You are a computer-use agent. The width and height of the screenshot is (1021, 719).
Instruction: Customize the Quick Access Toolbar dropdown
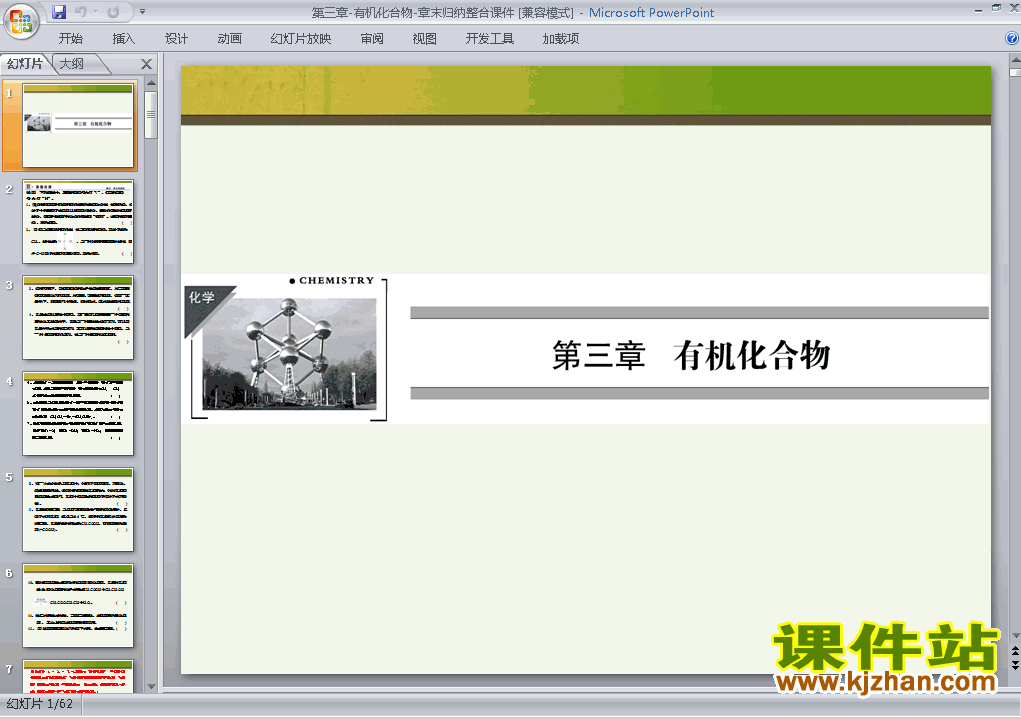tap(143, 12)
